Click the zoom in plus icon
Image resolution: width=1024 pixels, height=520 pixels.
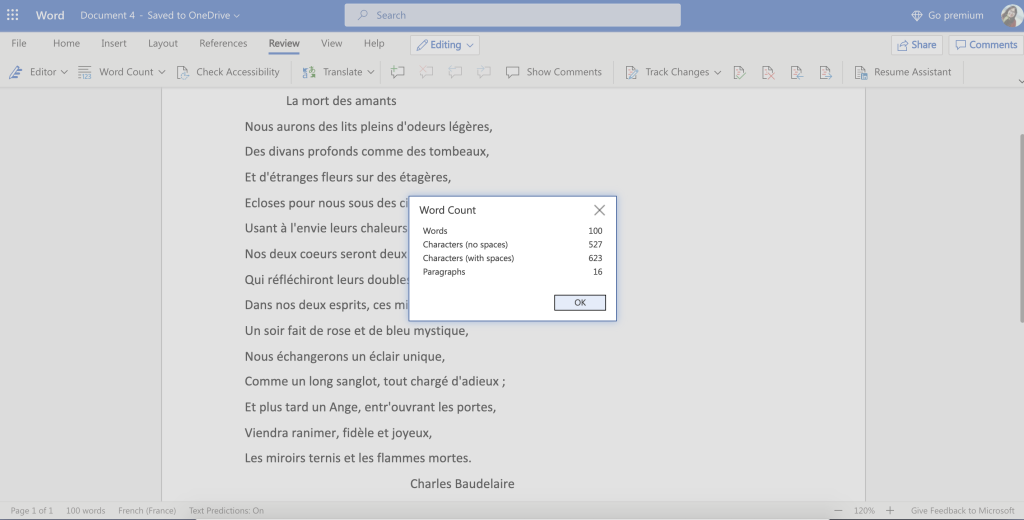tap(889, 510)
